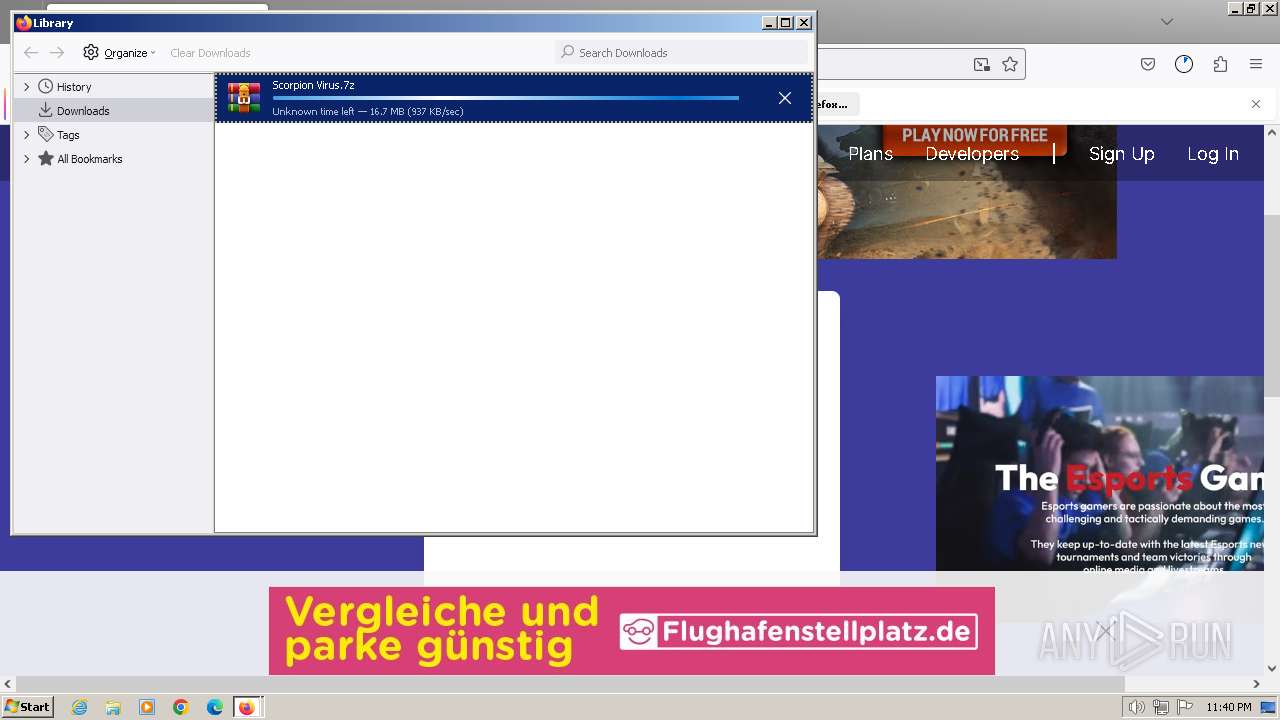1280x720 pixels.
Task: Click the Log In link
Action: tap(1213, 154)
